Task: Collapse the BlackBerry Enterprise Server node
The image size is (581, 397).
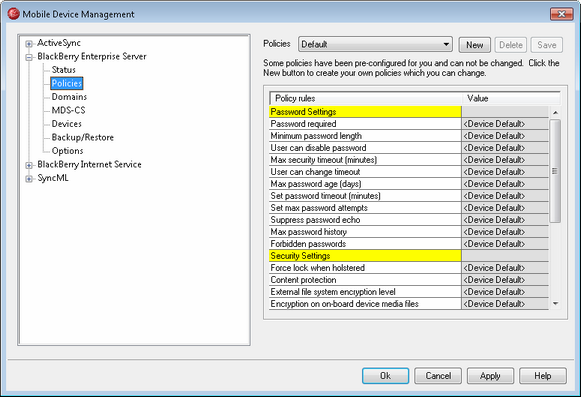Action: pos(29,57)
